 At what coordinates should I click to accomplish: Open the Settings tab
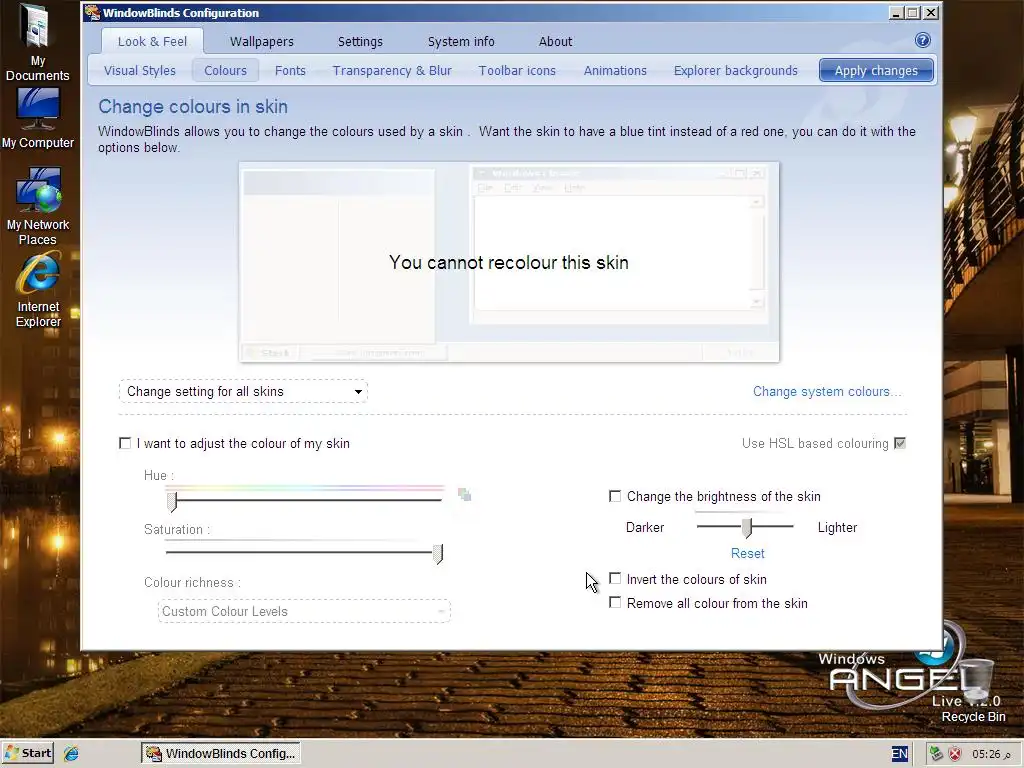(x=360, y=41)
